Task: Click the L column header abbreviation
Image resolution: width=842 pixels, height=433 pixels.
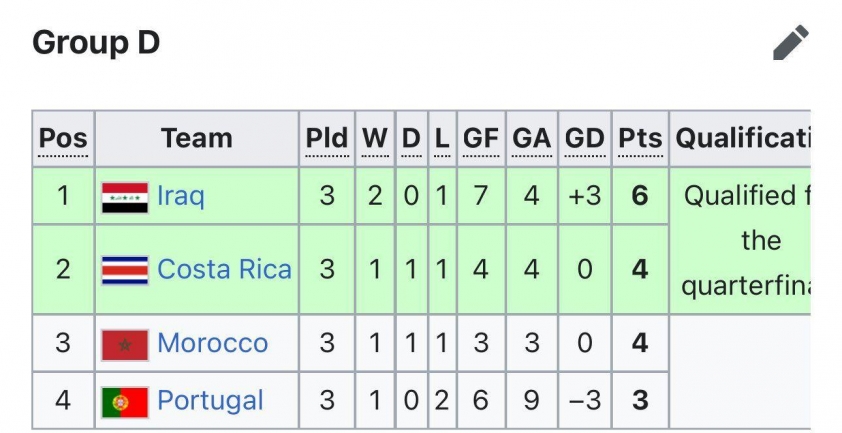Action: pos(442,139)
